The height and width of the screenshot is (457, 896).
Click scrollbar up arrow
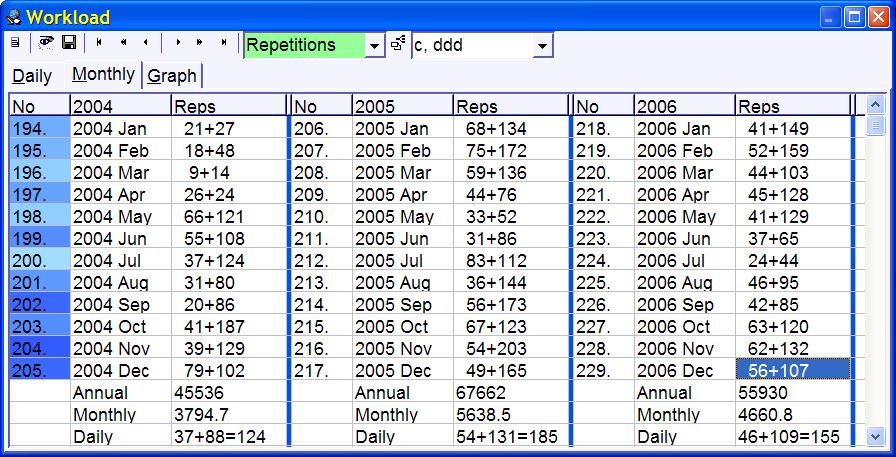(875, 105)
